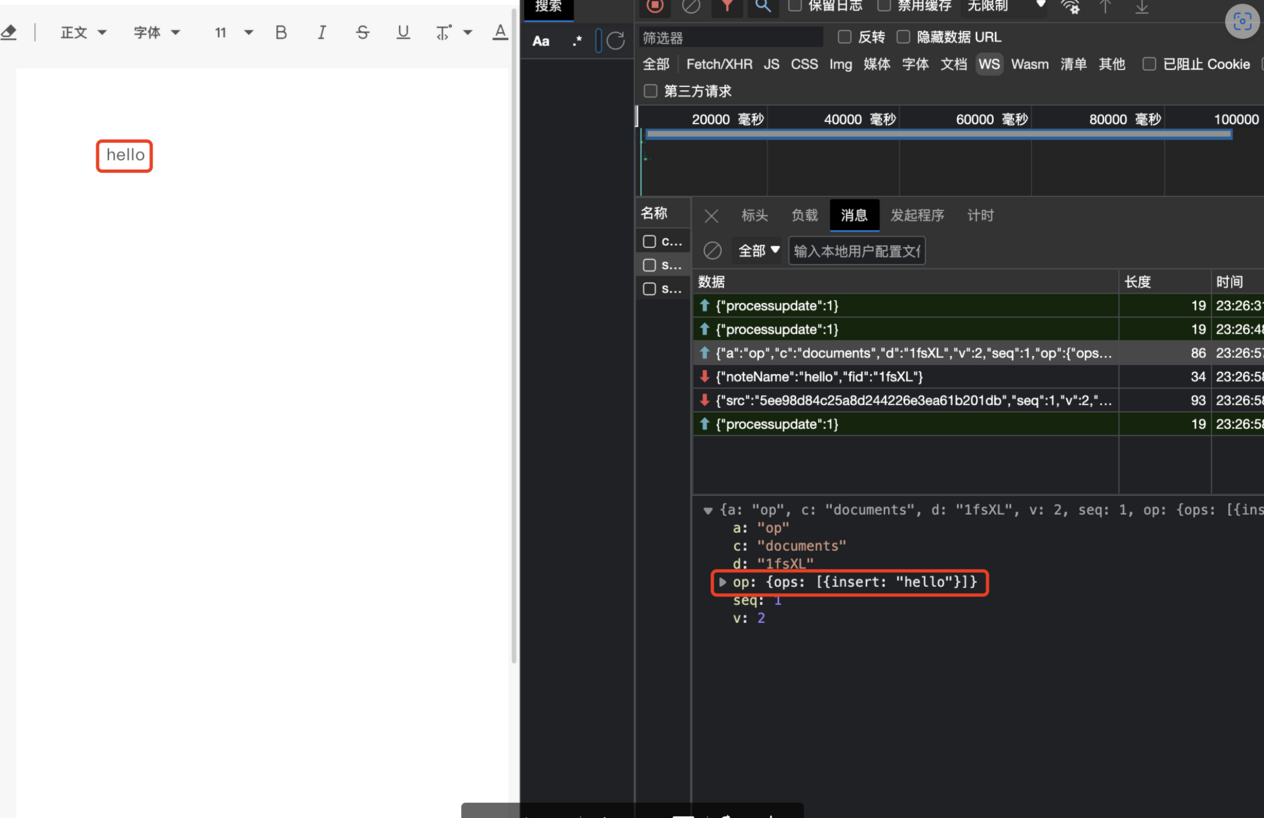Toggle bold formatting in editor toolbar
The image size is (1264, 818).
pos(281,33)
